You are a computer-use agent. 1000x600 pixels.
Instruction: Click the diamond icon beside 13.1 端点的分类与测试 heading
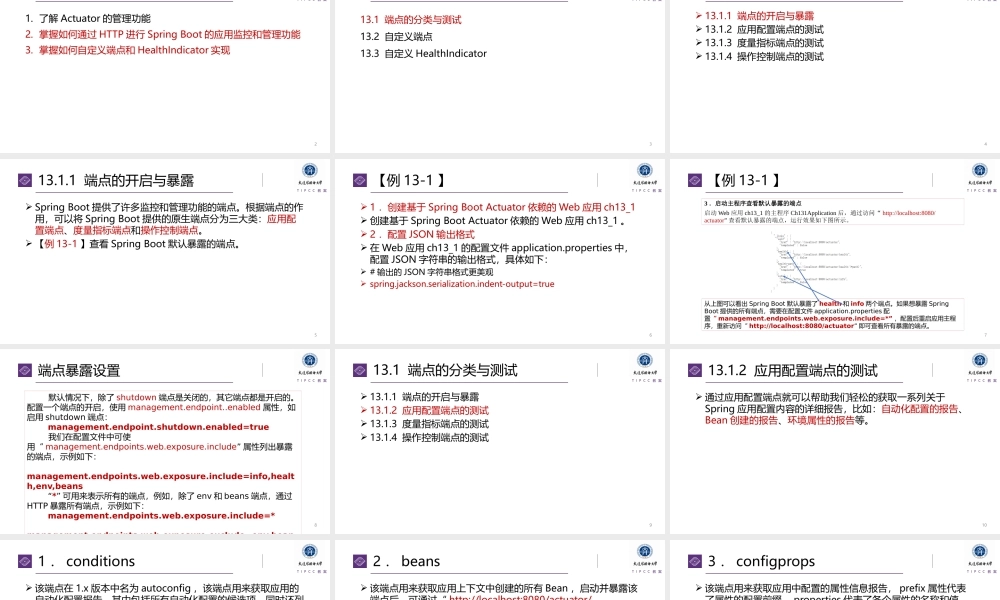(x=359, y=369)
